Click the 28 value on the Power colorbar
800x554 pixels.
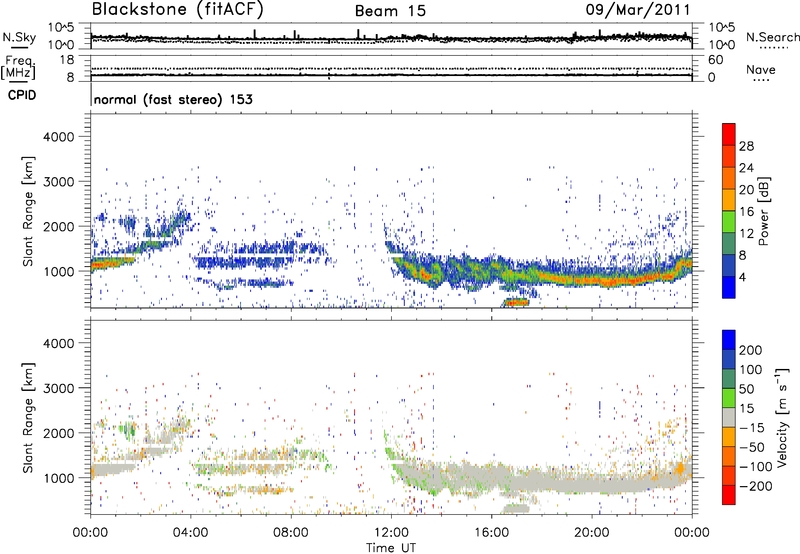746,146
